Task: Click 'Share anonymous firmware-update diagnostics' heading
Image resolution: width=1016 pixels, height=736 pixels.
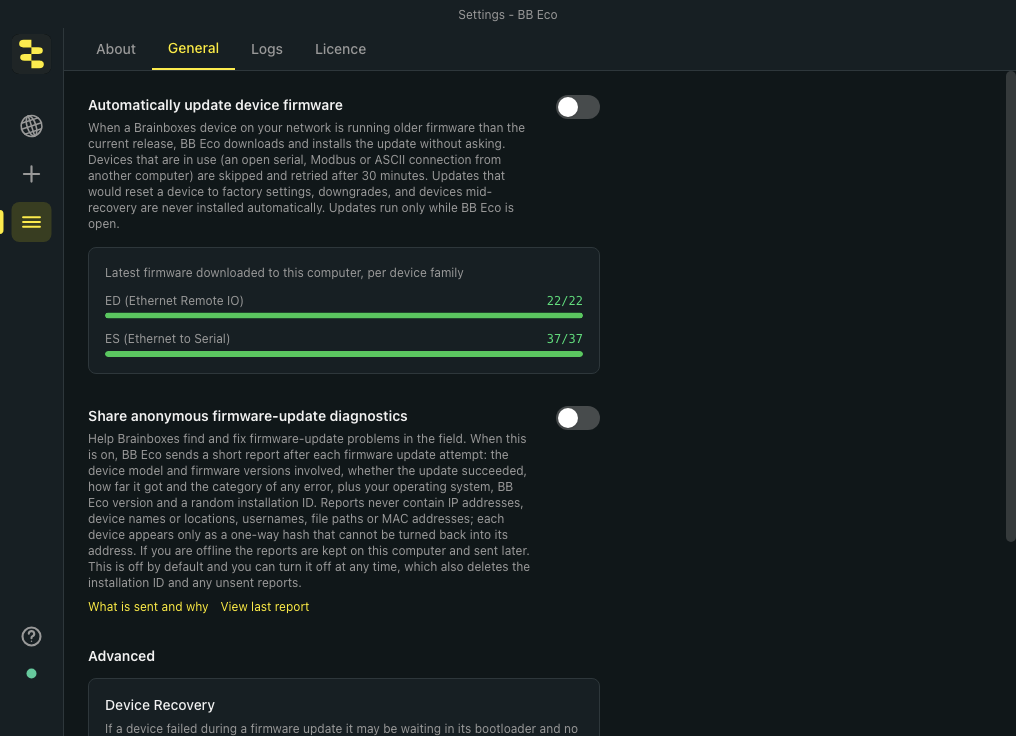Action: pos(248,416)
